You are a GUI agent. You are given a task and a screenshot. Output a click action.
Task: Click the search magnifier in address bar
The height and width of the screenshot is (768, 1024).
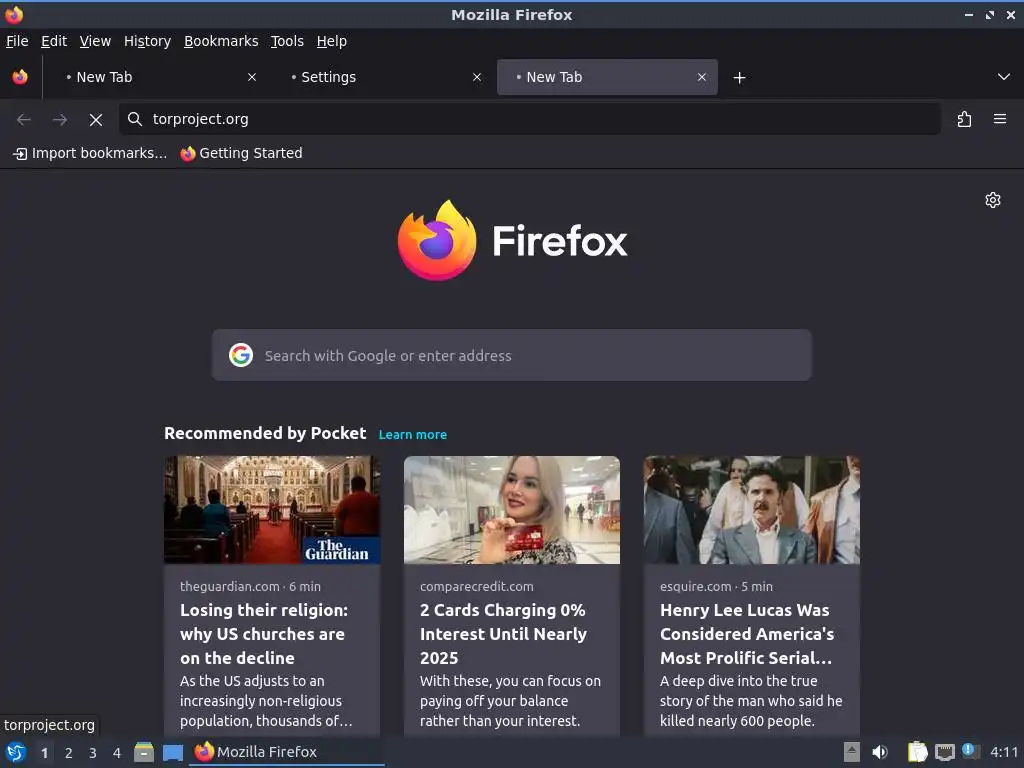pos(135,119)
